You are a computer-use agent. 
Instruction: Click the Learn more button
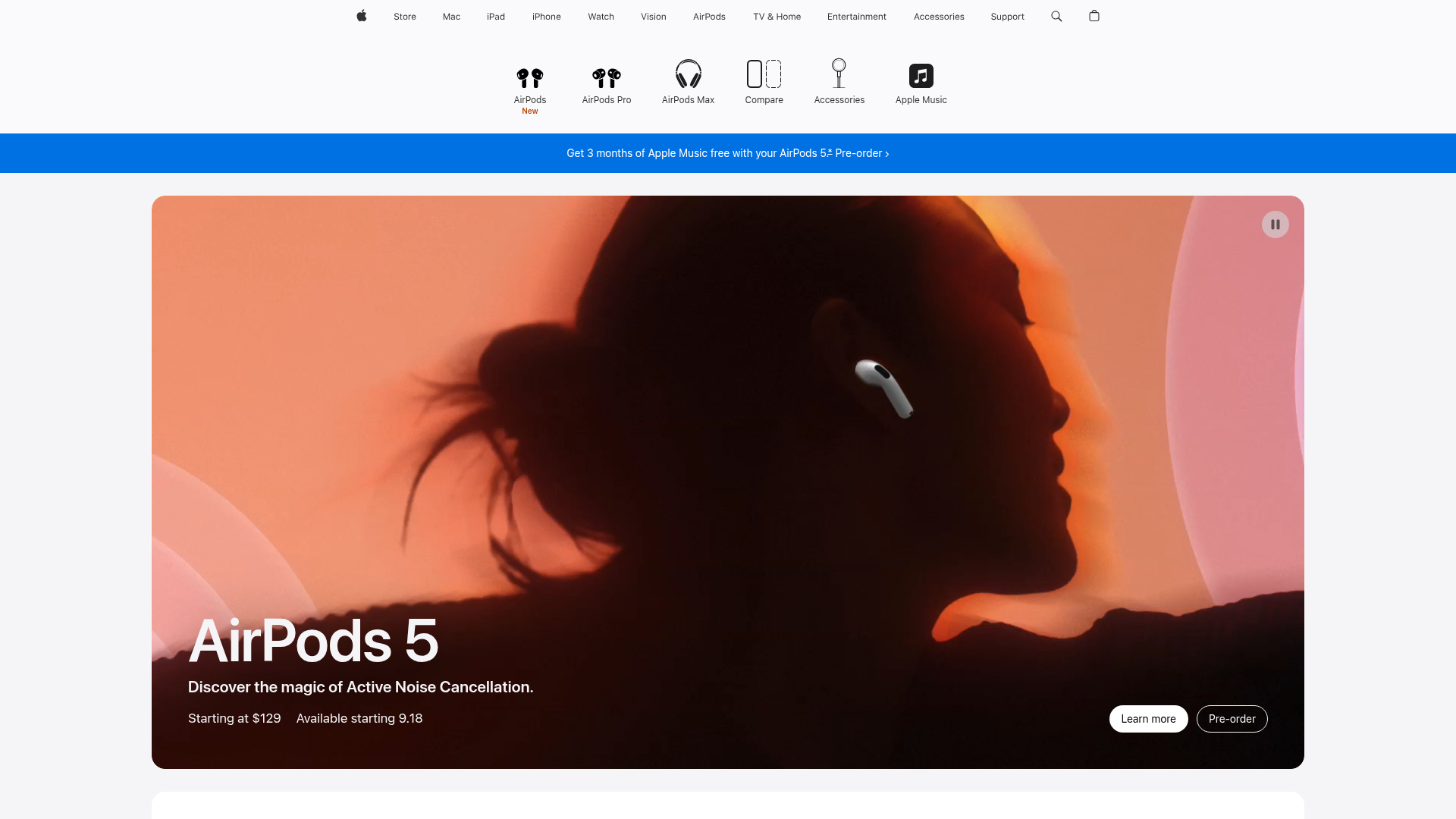pos(1149,719)
